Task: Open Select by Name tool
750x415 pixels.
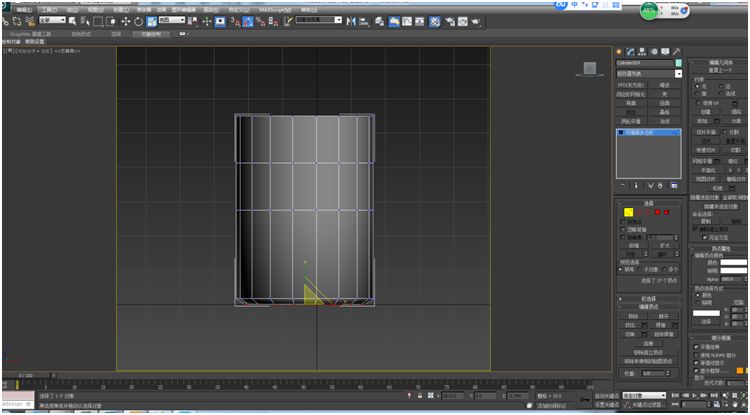Action: click(x=85, y=21)
